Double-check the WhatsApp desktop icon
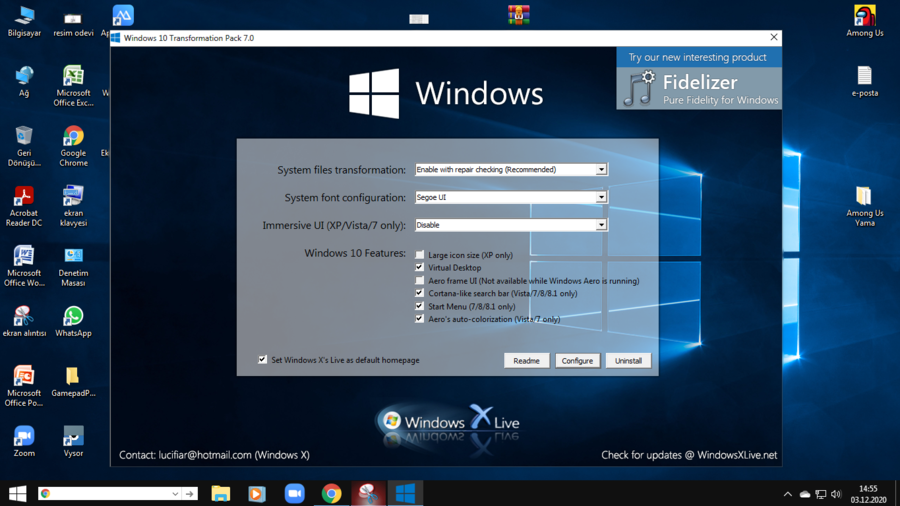 pos(73,318)
